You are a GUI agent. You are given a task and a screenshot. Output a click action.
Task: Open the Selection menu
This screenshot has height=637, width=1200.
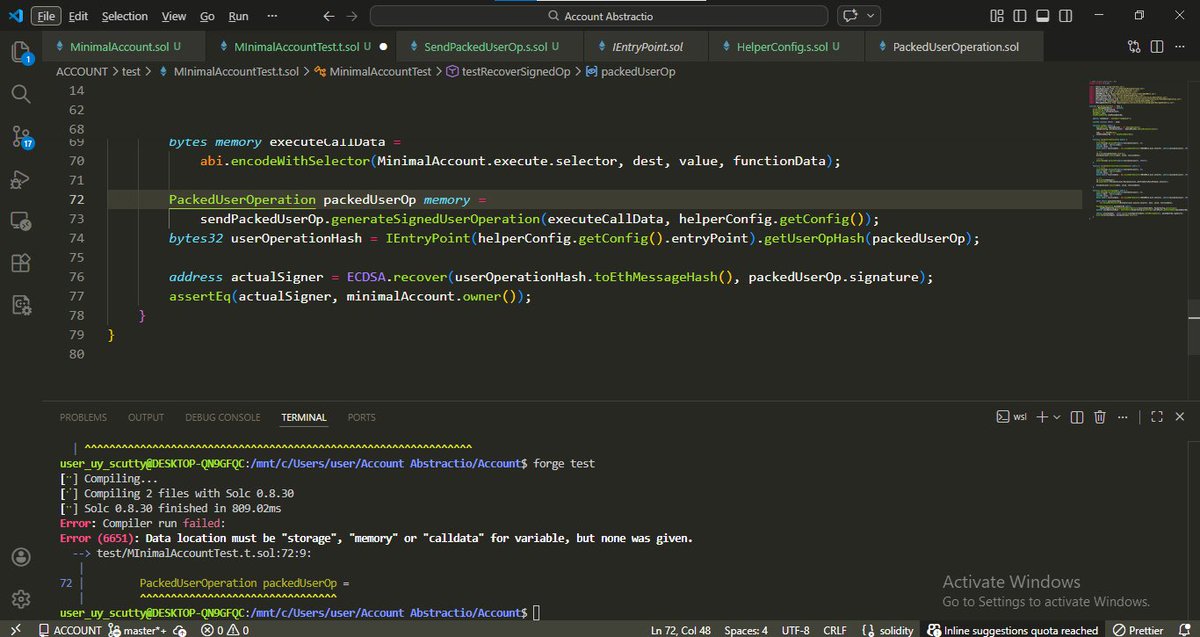(x=125, y=16)
